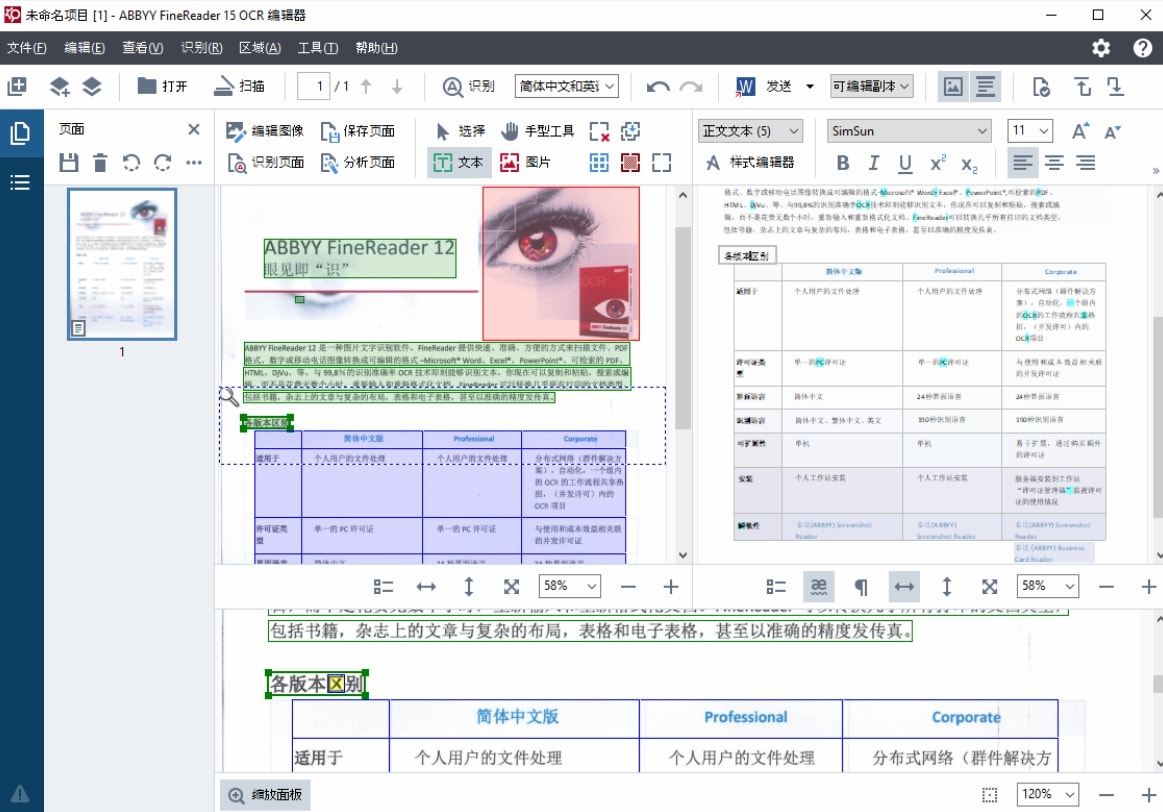Apply superscript formatting
Screen dimensions: 1163x812
pyautogui.click(x=938, y=162)
